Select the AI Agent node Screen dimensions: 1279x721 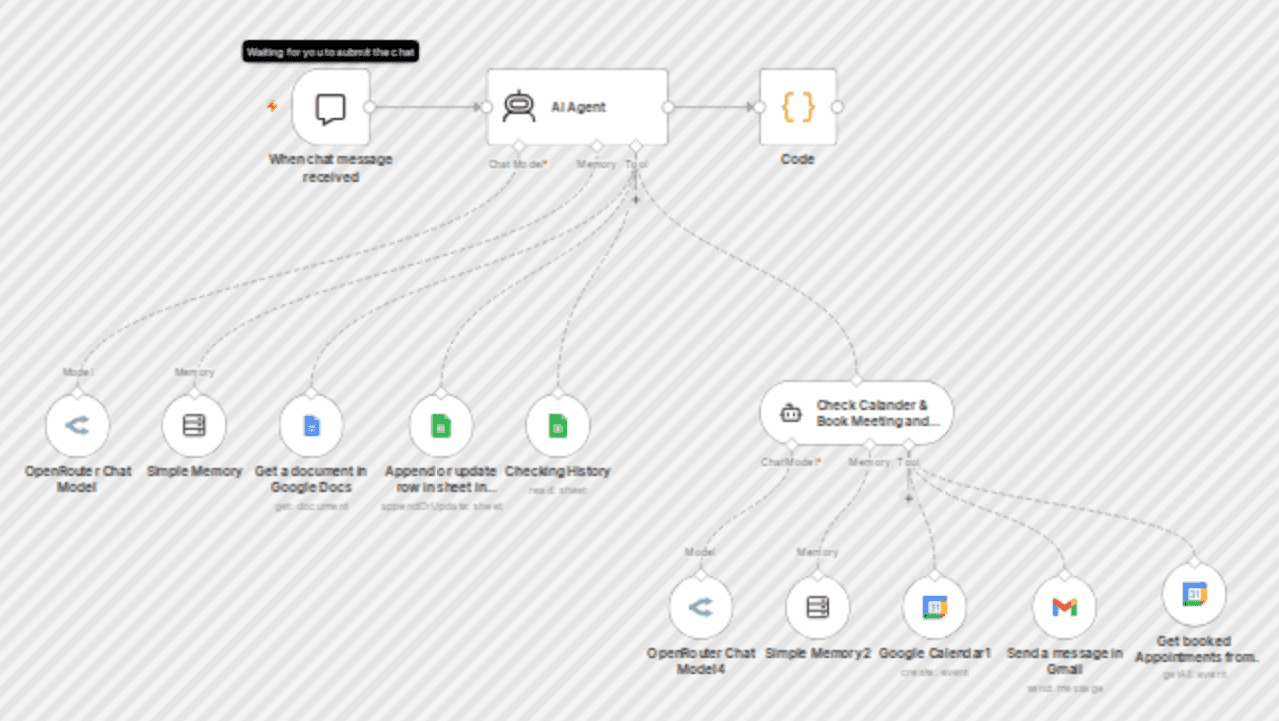point(577,107)
